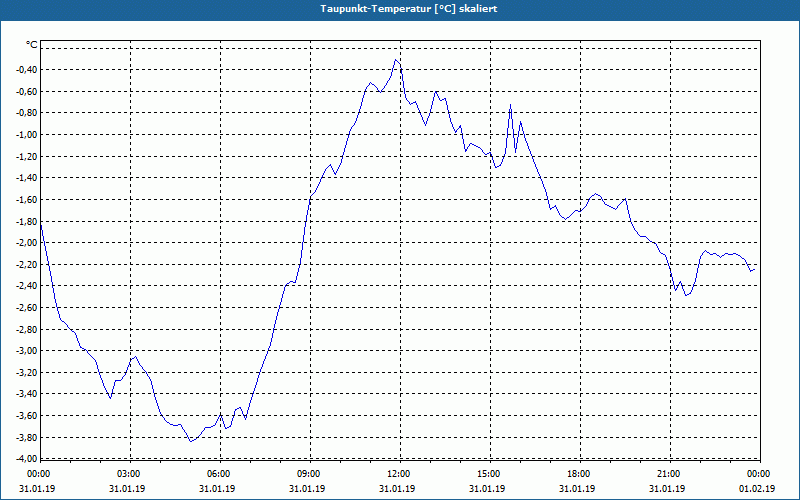
Task: Click the -0,80 y-axis label
Action: (28, 113)
